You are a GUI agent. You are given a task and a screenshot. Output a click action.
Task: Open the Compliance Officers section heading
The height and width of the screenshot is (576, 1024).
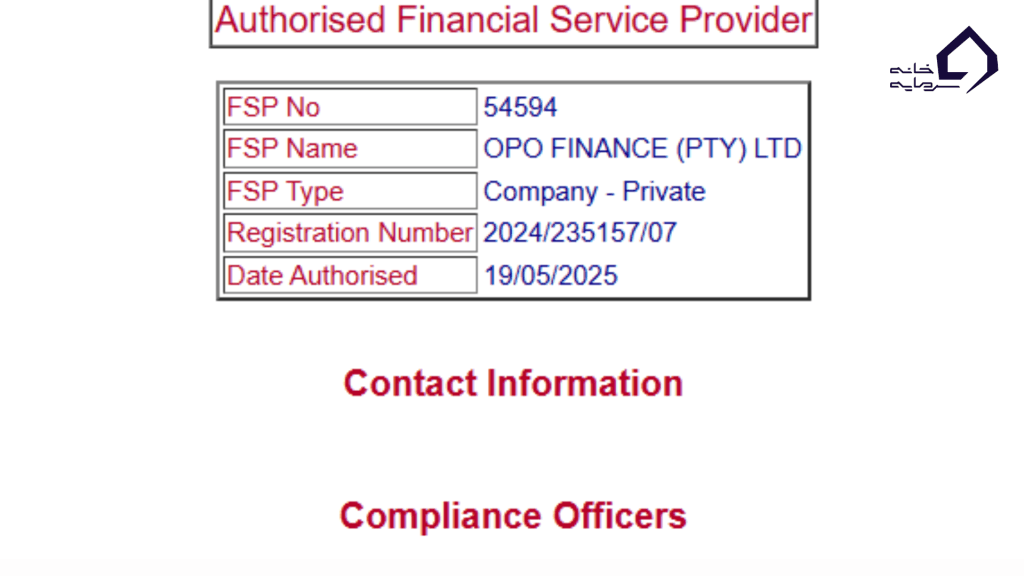pyautogui.click(x=513, y=516)
